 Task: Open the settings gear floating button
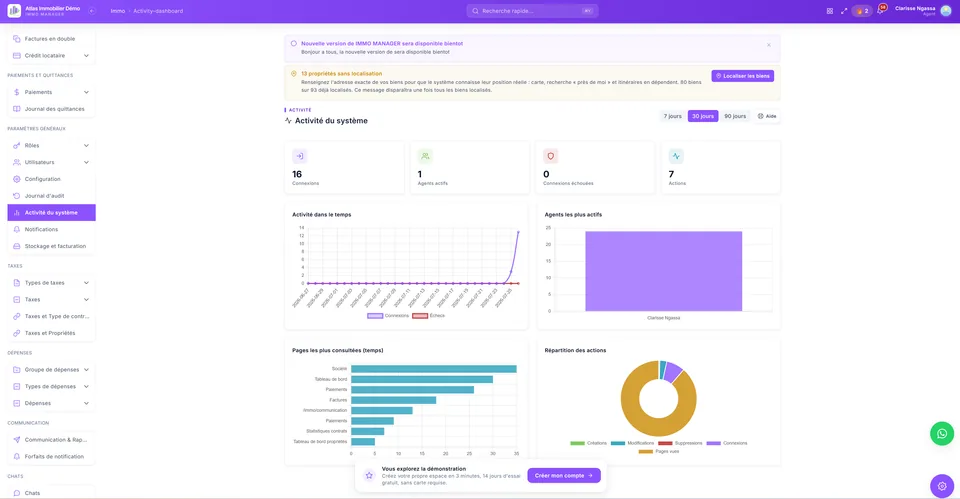(x=942, y=486)
